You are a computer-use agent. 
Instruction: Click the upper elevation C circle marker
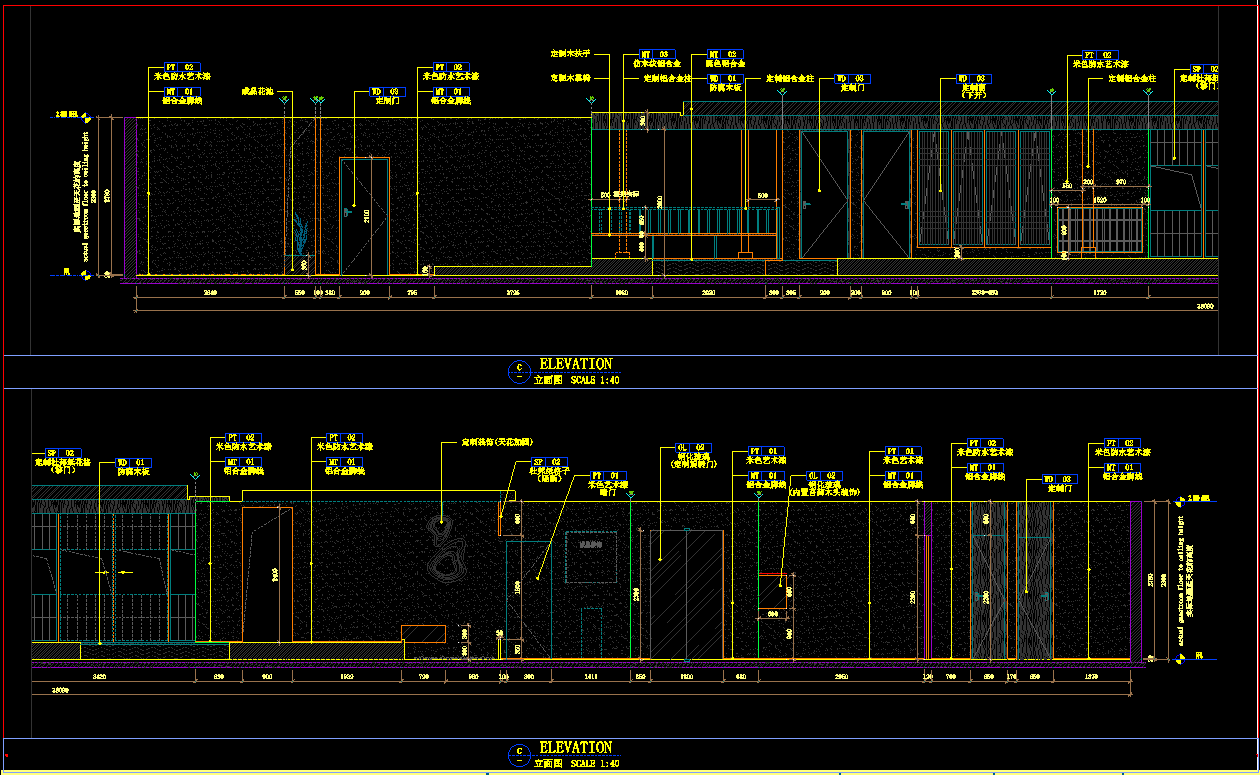(518, 371)
